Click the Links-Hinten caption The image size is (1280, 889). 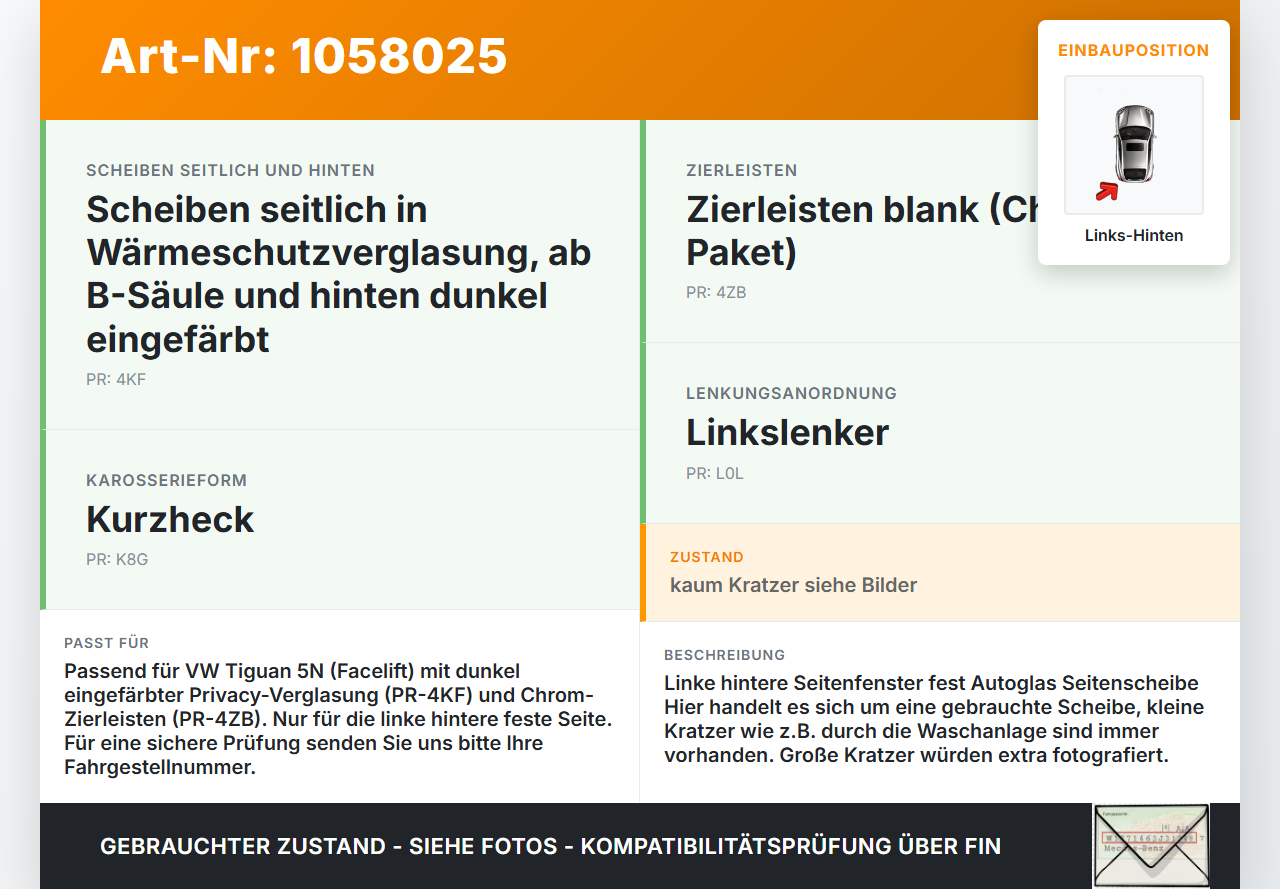click(1133, 236)
